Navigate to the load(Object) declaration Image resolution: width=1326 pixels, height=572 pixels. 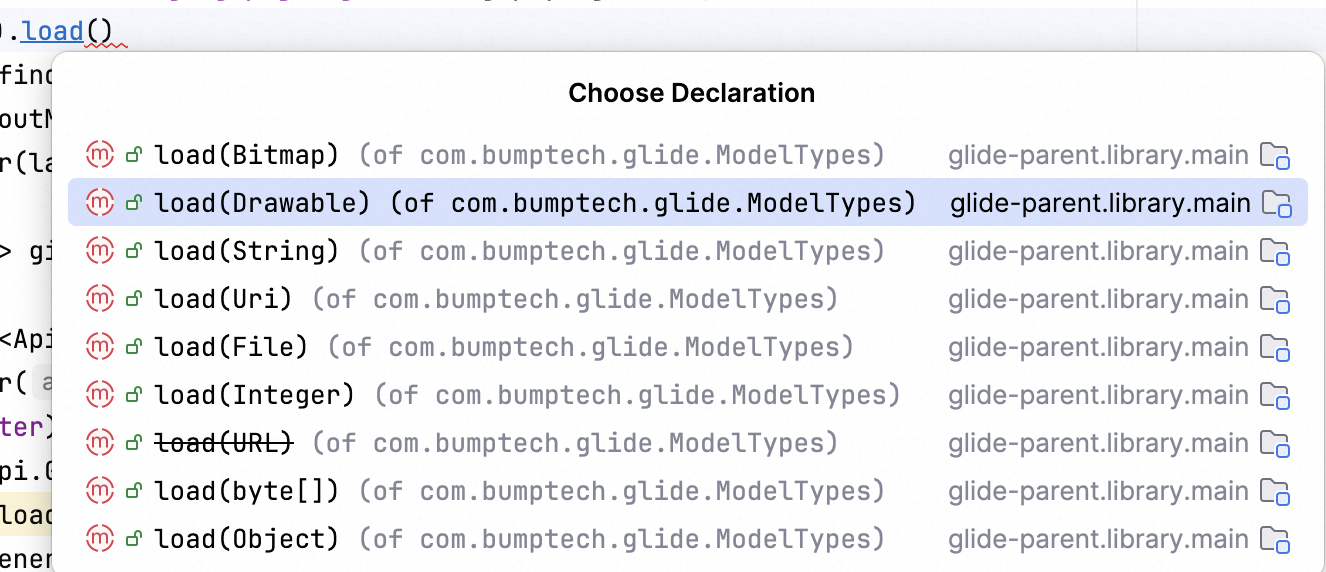[247, 539]
